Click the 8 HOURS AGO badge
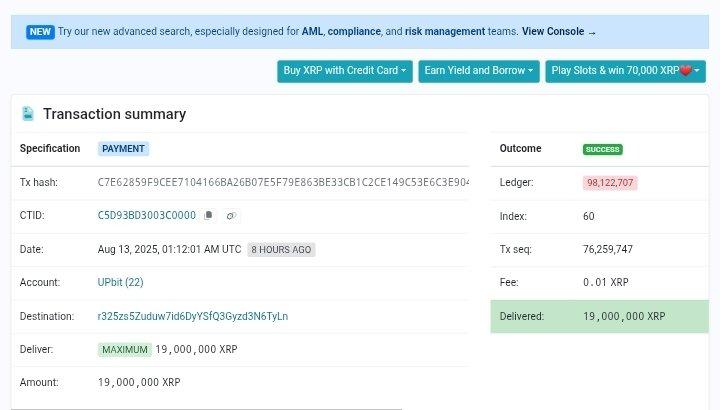720x410 pixels. (x=281, y=250)
